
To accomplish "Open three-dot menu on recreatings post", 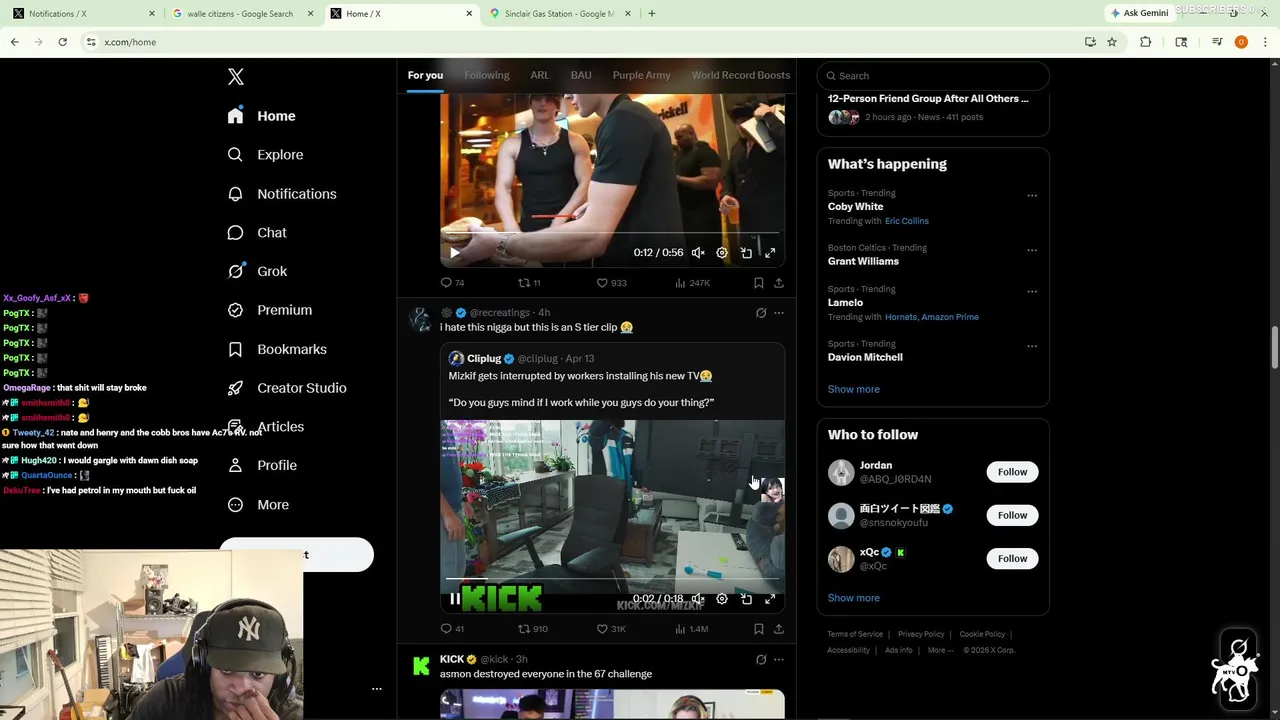I will tap(779, 313).
